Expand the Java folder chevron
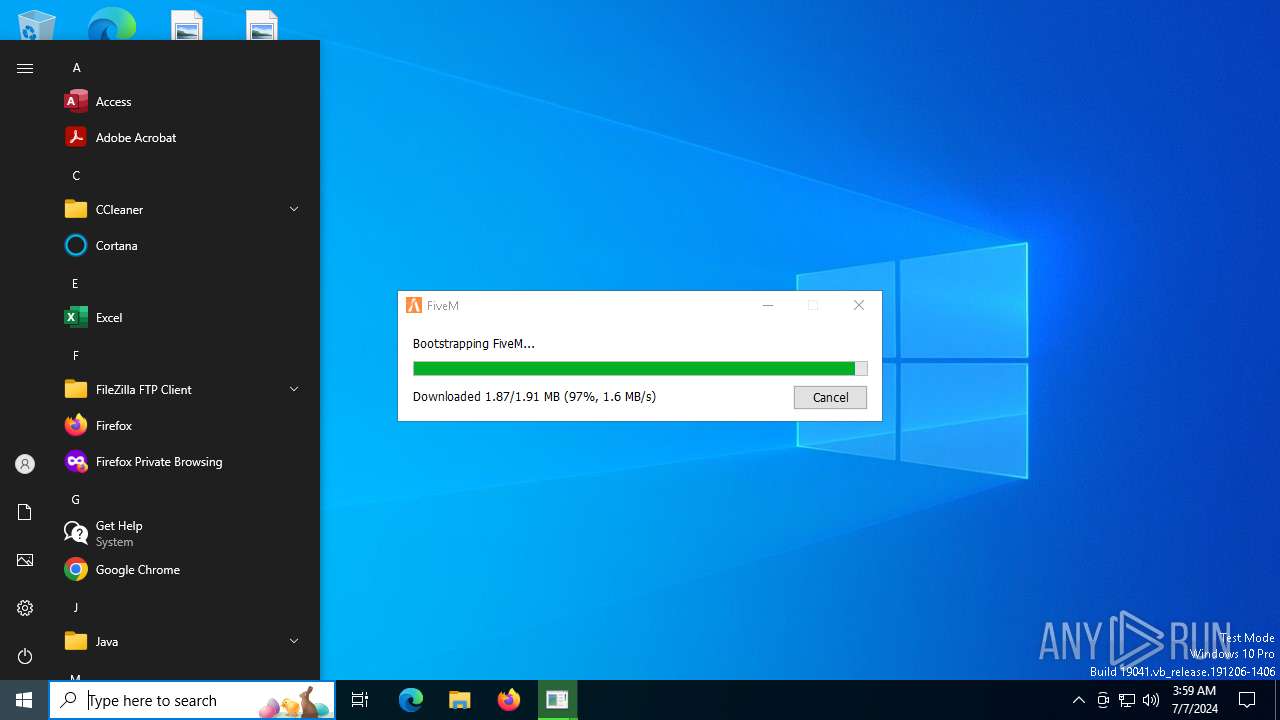1280x720 pixels. coord(294,641)
